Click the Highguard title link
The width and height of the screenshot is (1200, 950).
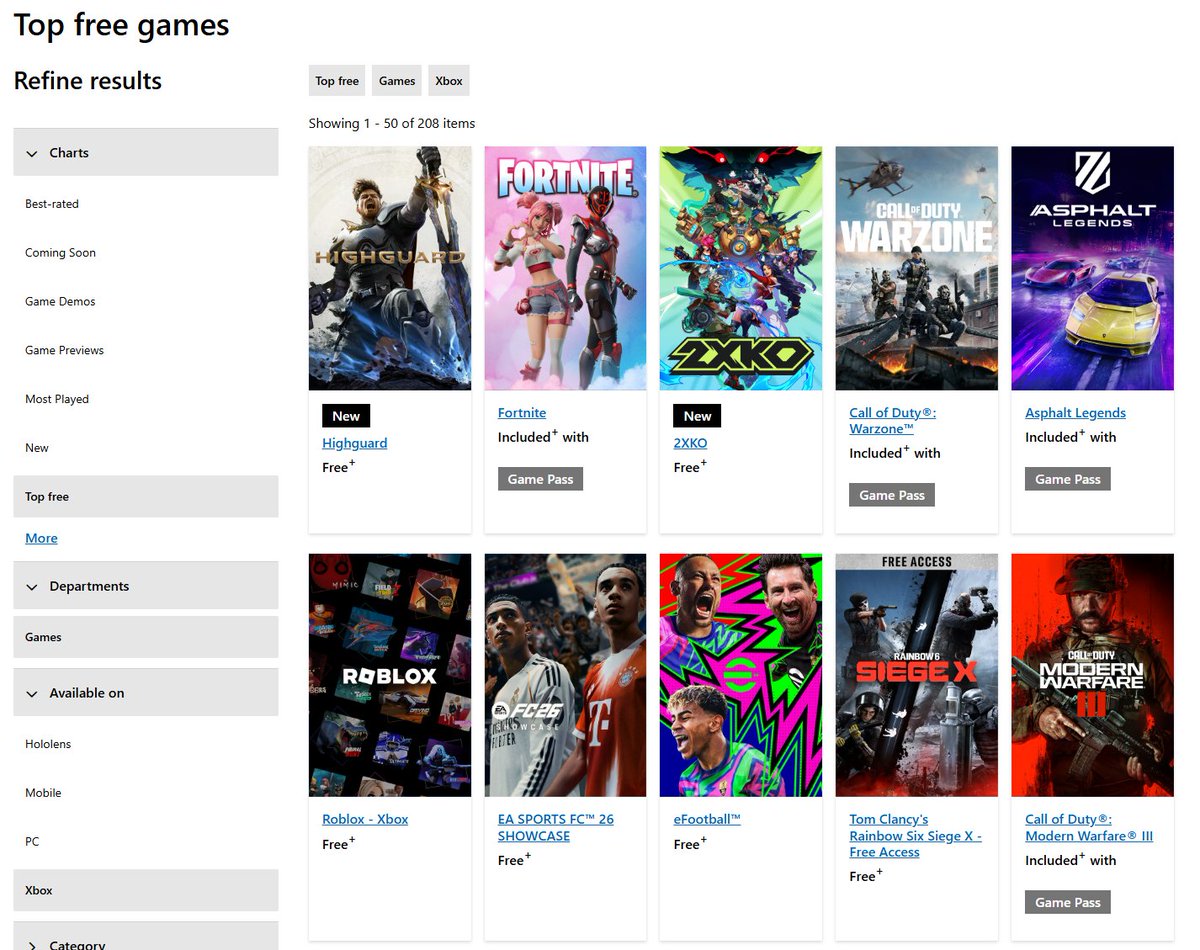point(354,443)
